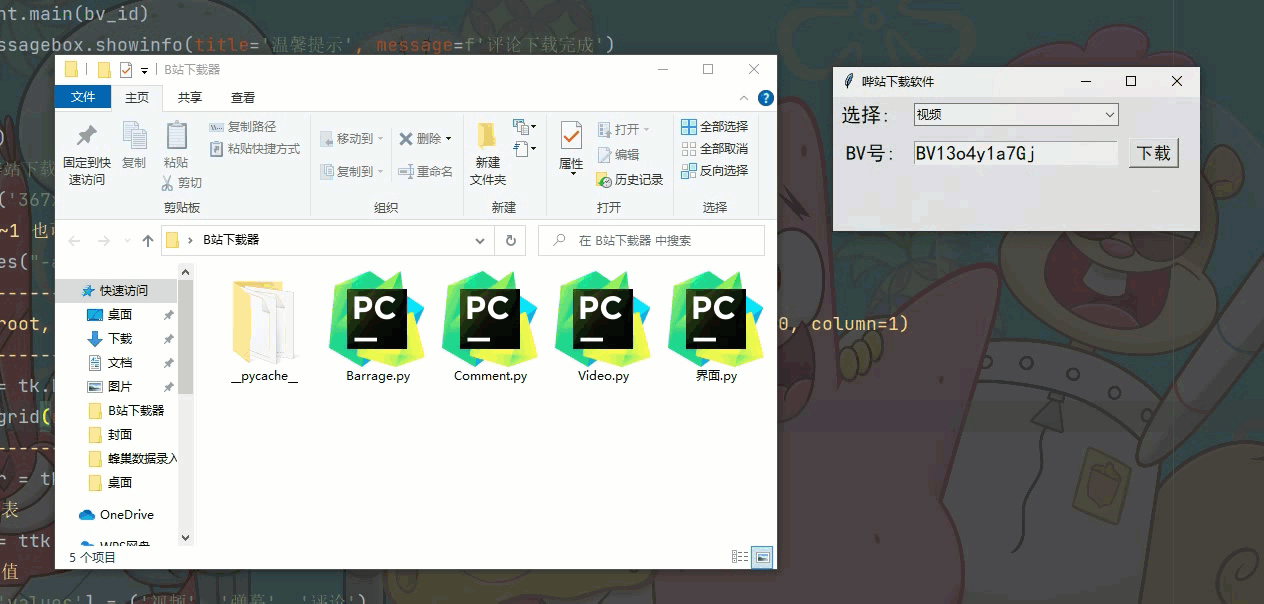Collapse the Explorer ribbon with the chevron
Screen dimensions: 1264x604
coord(743,98)
